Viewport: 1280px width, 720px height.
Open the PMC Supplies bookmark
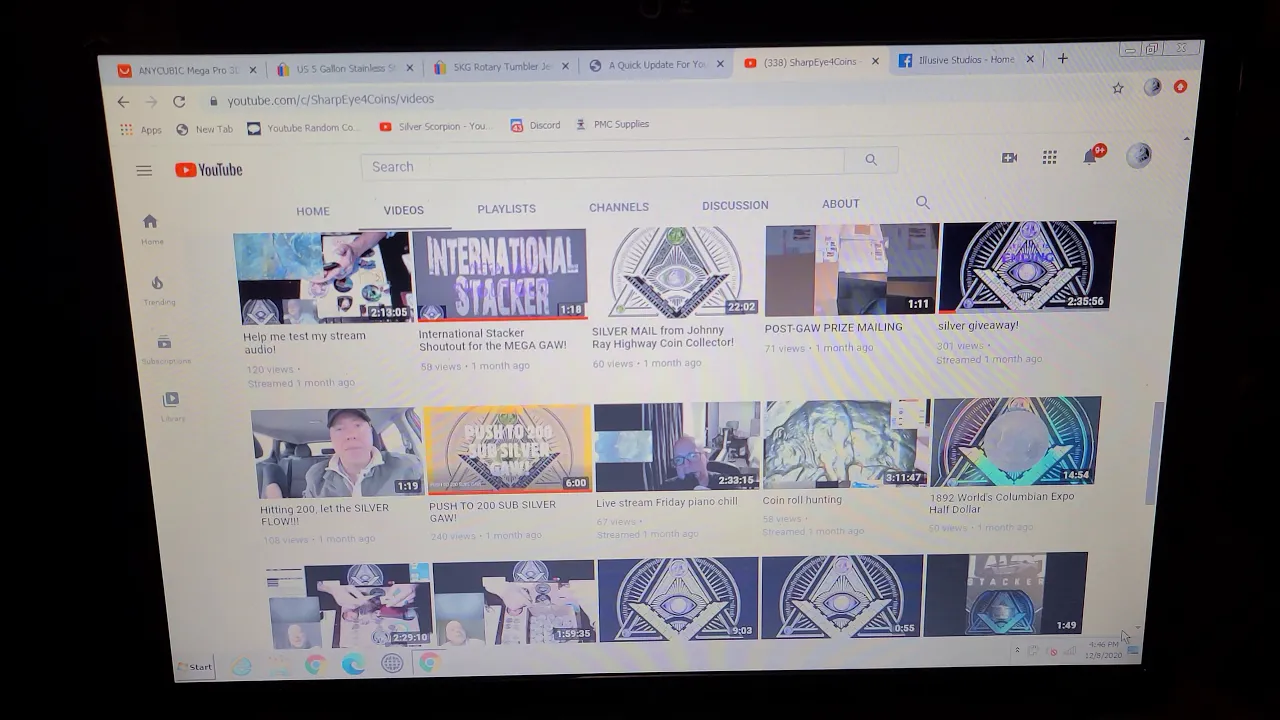coord(612,124)
